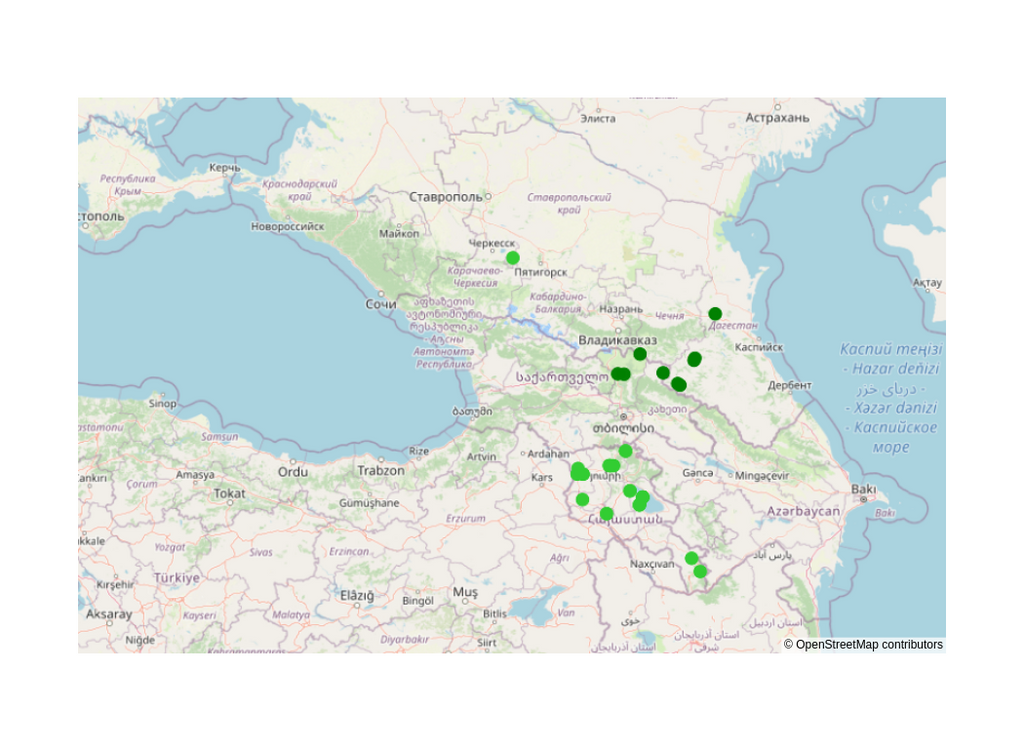Screen dimensions: 1024x731
Task: Click the Türkiye country label
Action: 176,578
